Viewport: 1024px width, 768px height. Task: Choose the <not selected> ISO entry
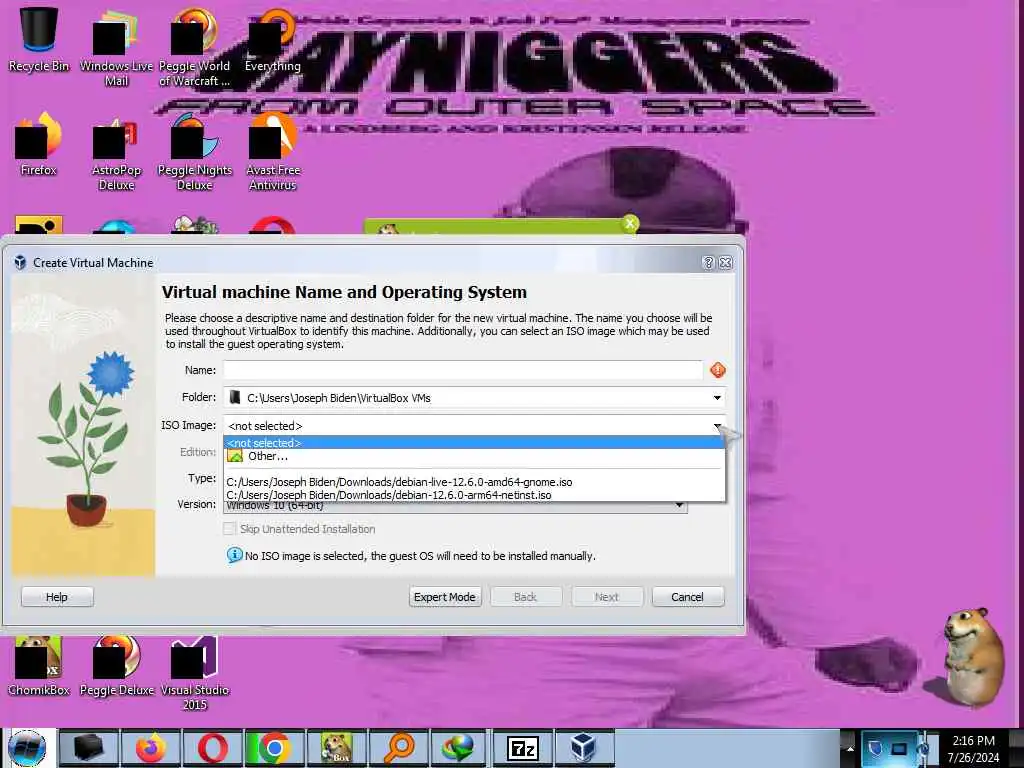[x=474, y=443]
